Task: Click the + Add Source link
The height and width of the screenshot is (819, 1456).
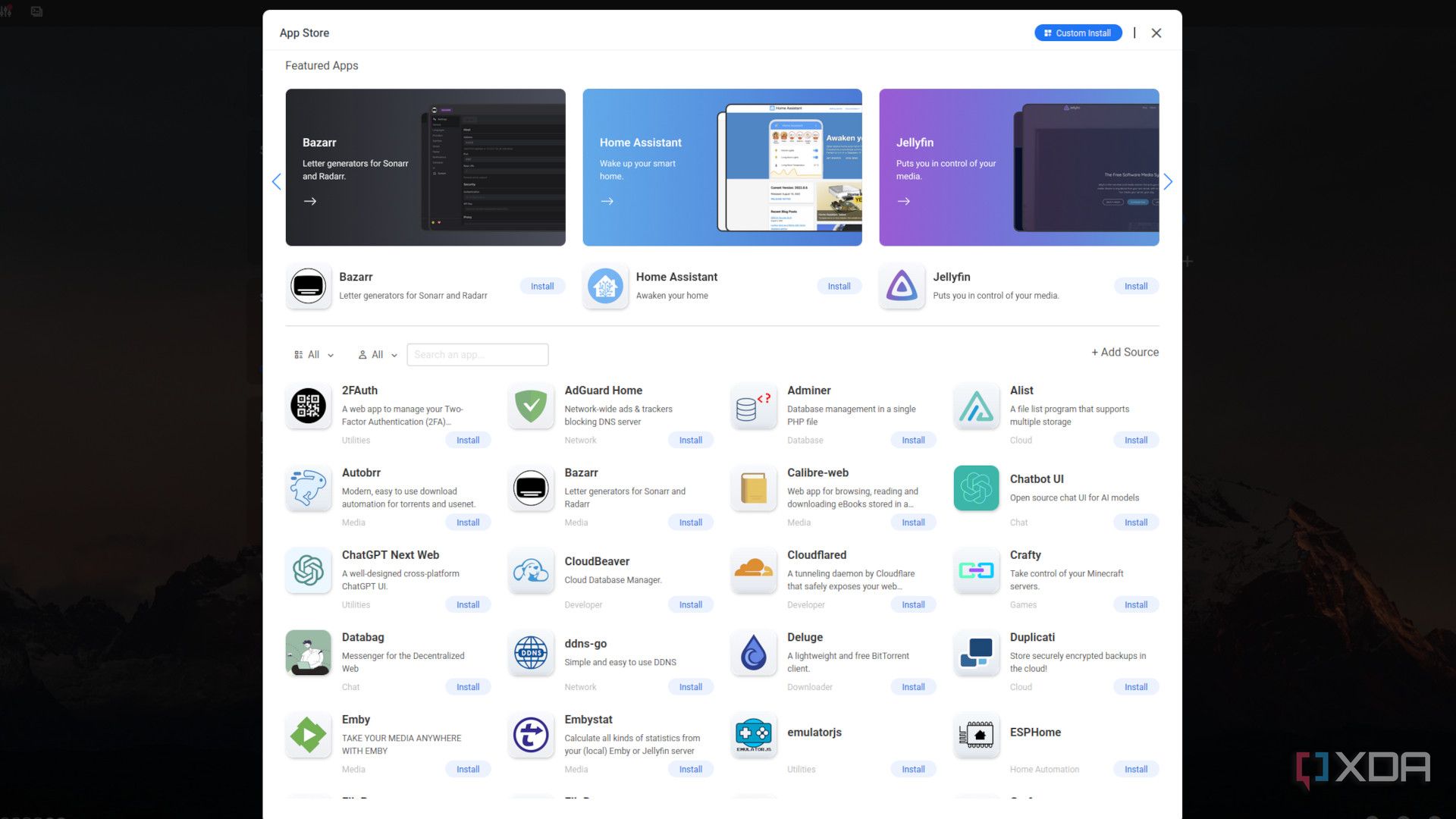Action: point(1125,353)
